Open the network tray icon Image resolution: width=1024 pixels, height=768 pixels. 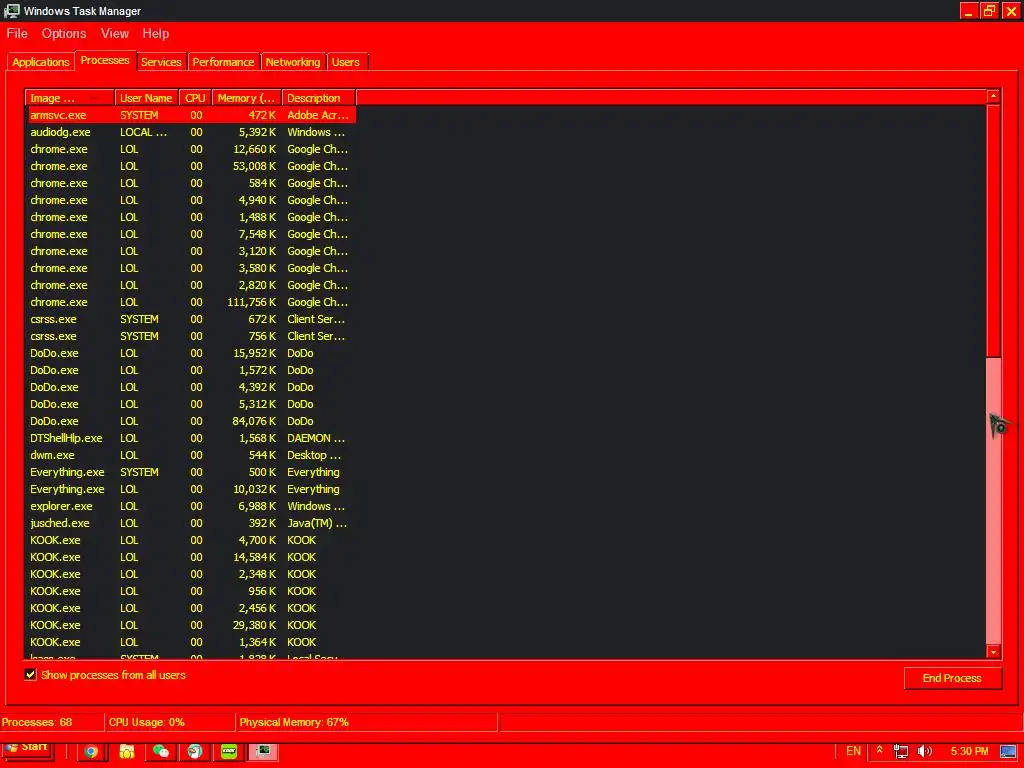[x=901, y=752]
